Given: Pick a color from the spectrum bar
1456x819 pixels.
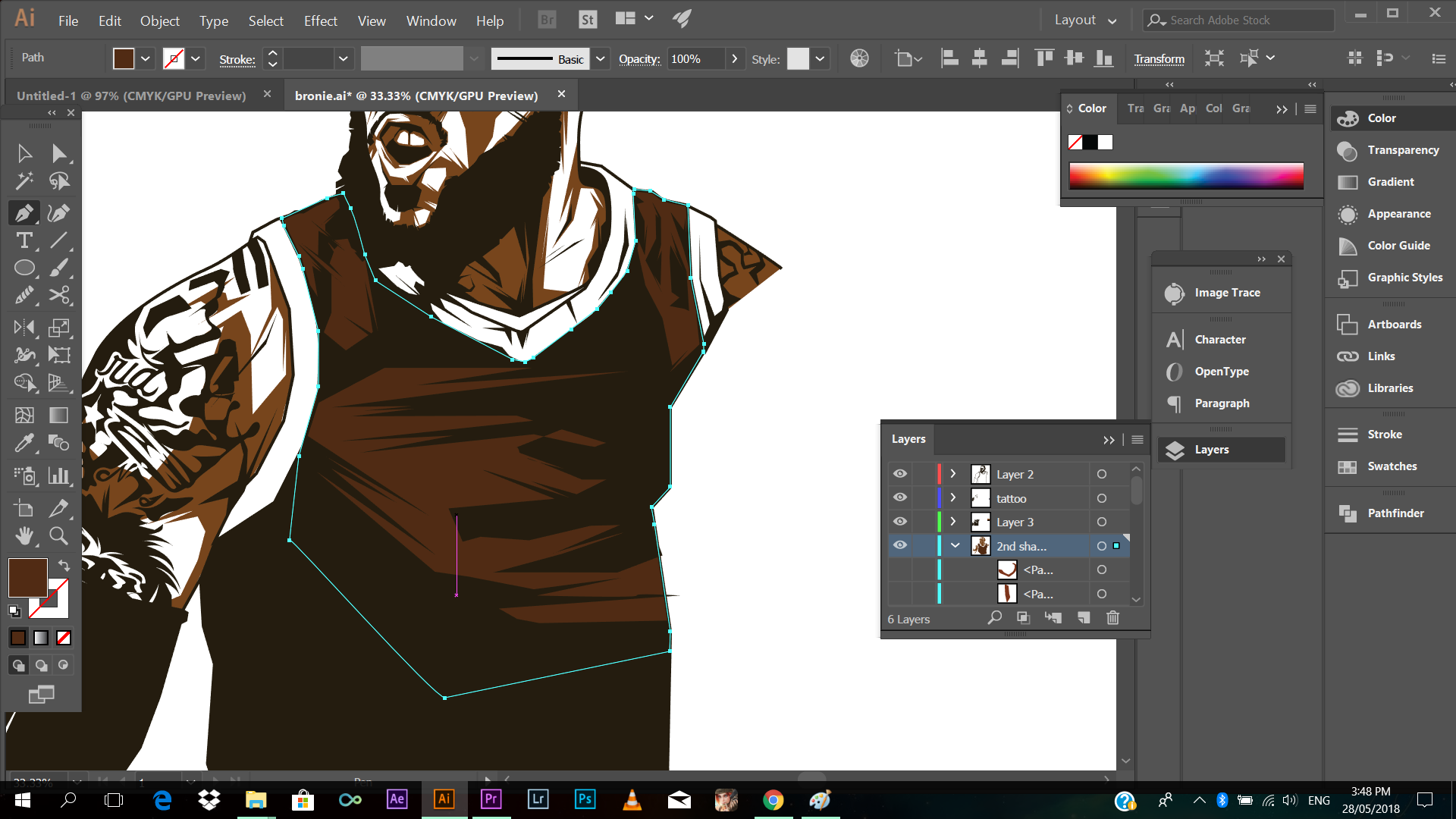Looking at the screenshot, I should (x=1186, y=176).
